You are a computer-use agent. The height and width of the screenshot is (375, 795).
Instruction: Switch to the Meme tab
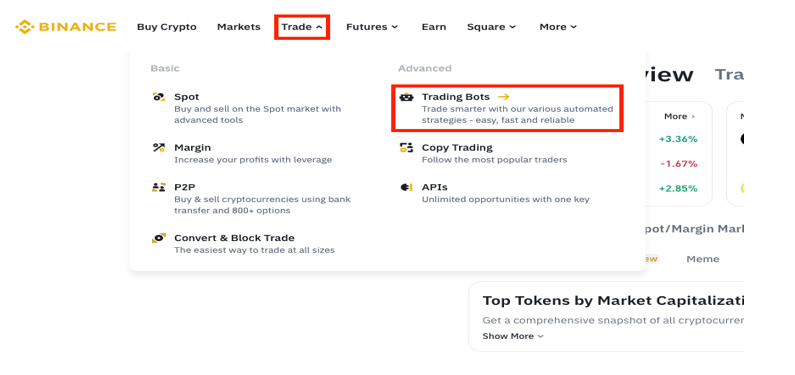pyautogui.click(x=702, y=259)
